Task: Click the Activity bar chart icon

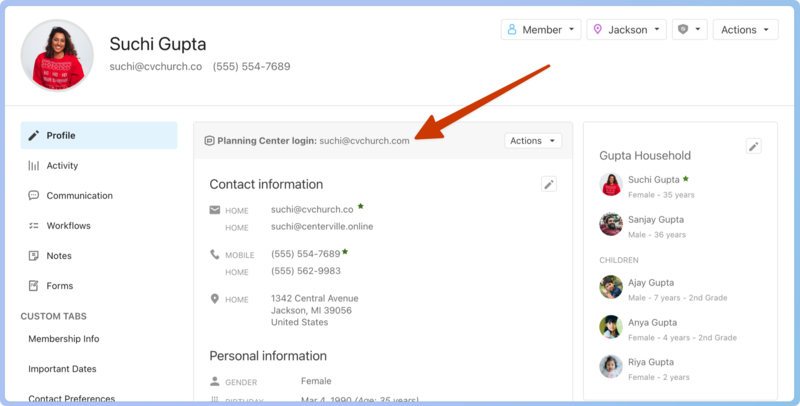Action: (34, 166)
